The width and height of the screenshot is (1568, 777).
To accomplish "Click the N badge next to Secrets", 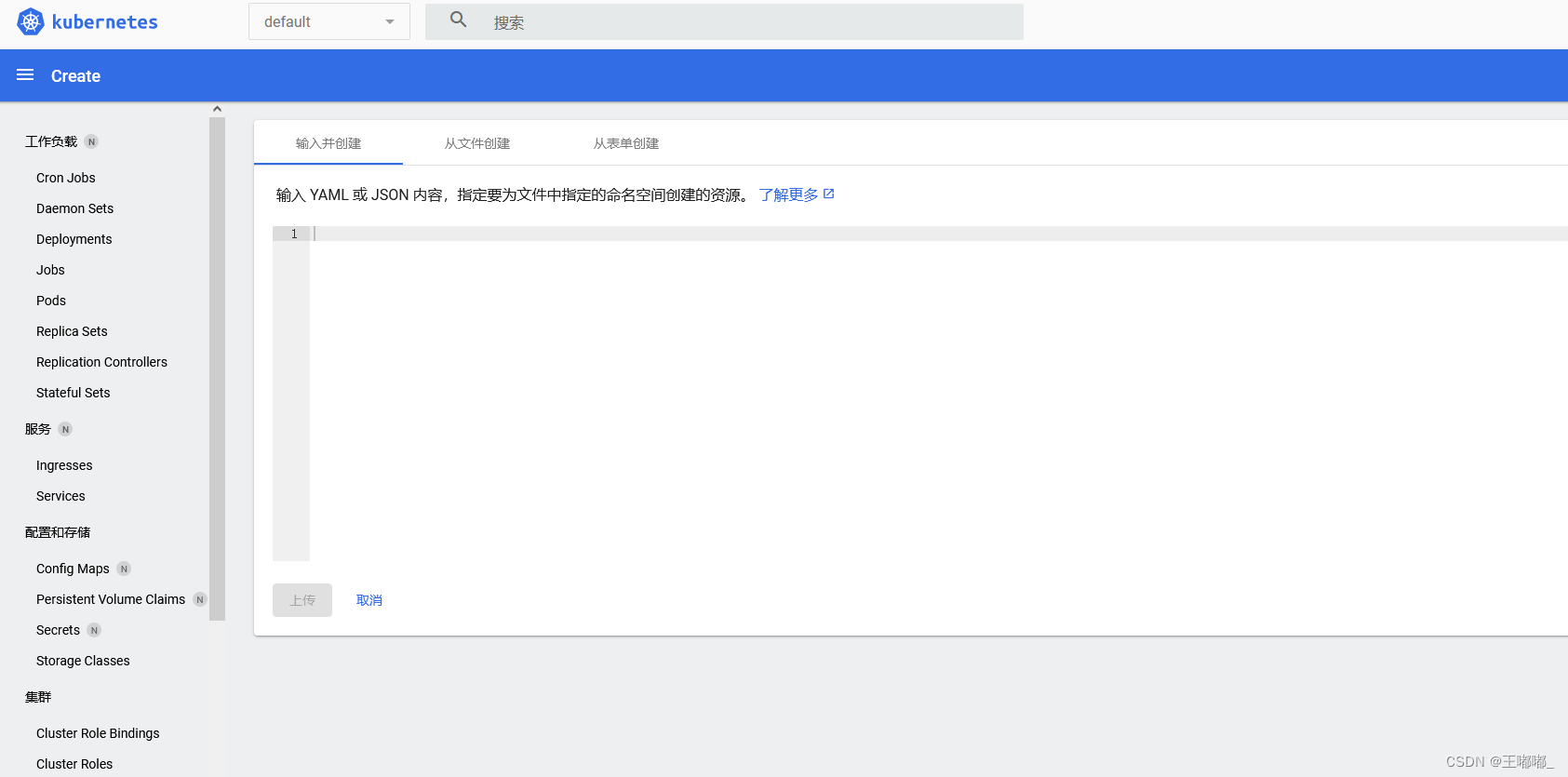I will 94,630.
